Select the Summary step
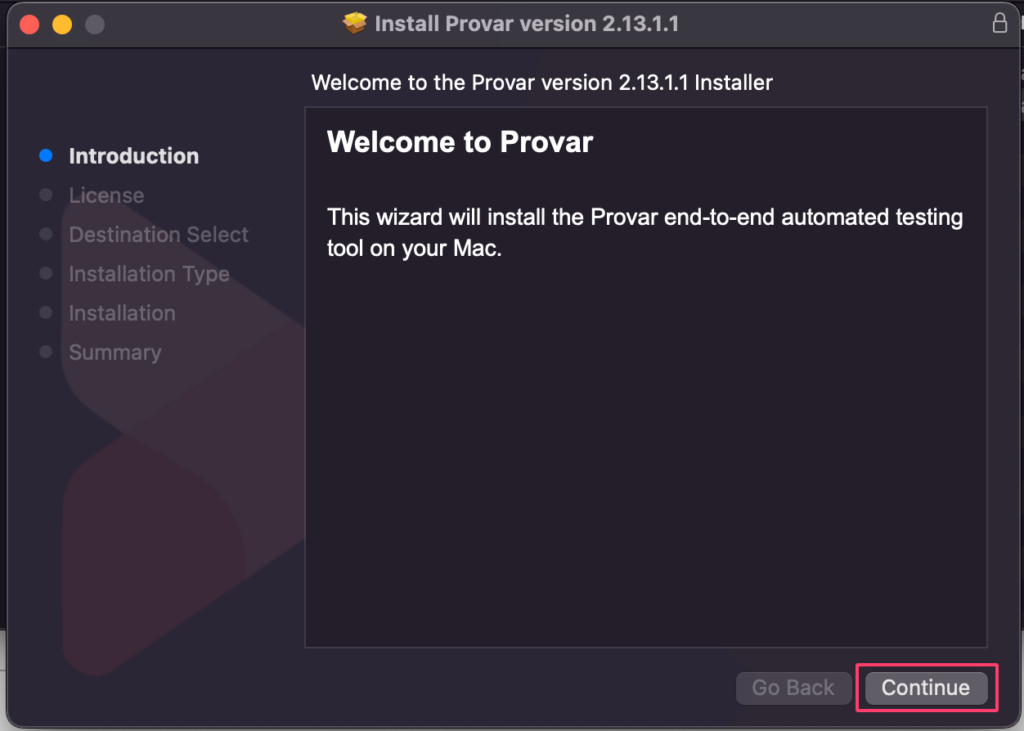 [115, 352]
